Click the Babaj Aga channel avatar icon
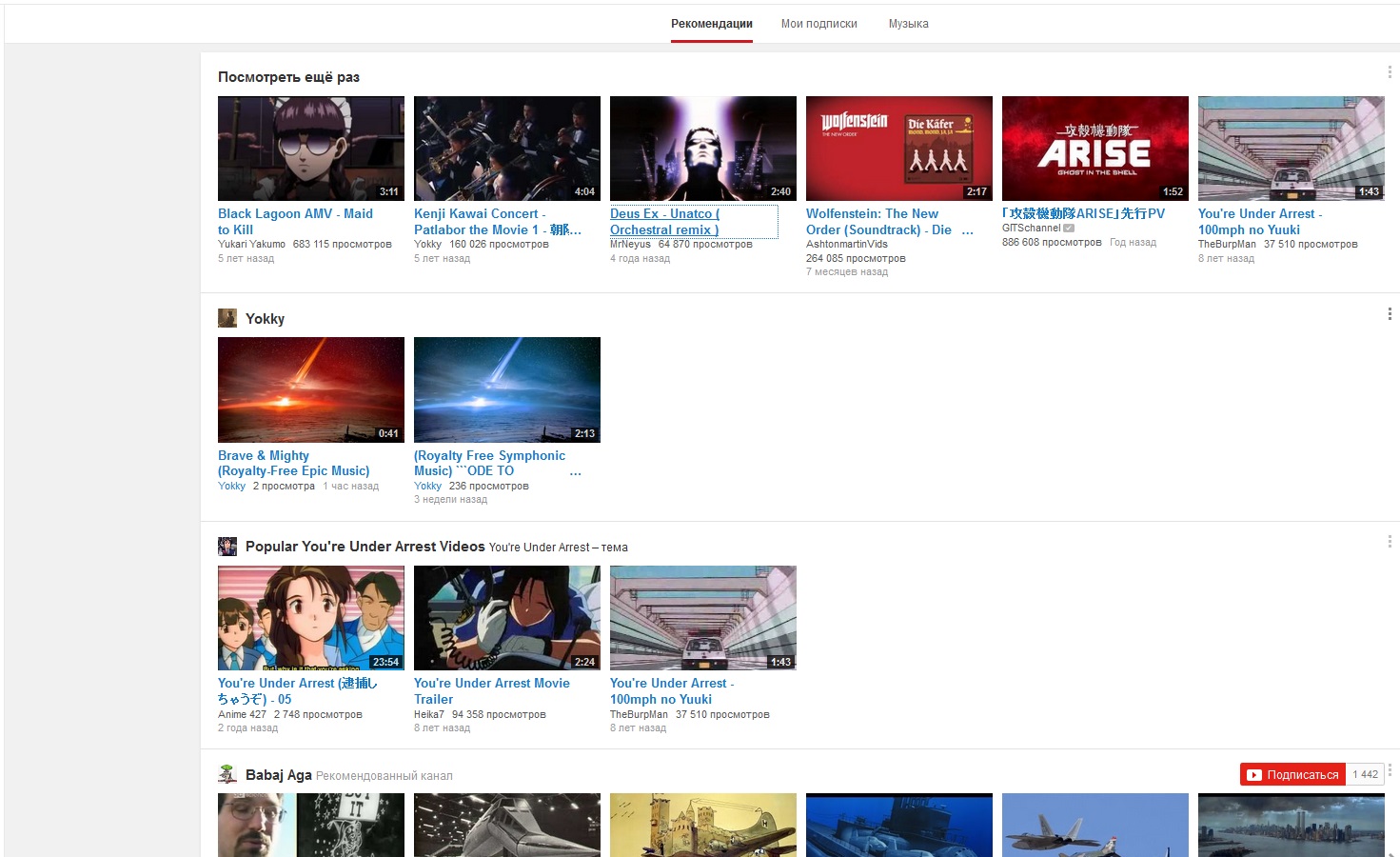 (x=227, y=774)
